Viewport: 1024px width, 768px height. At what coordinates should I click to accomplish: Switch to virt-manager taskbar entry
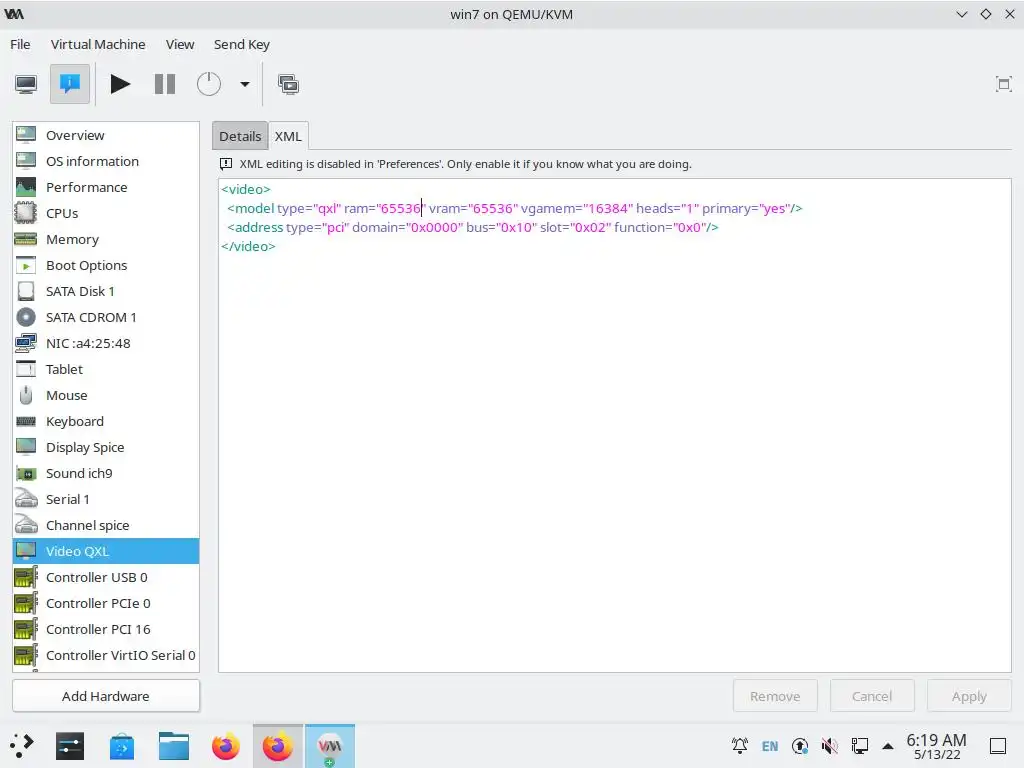point(330,746)
